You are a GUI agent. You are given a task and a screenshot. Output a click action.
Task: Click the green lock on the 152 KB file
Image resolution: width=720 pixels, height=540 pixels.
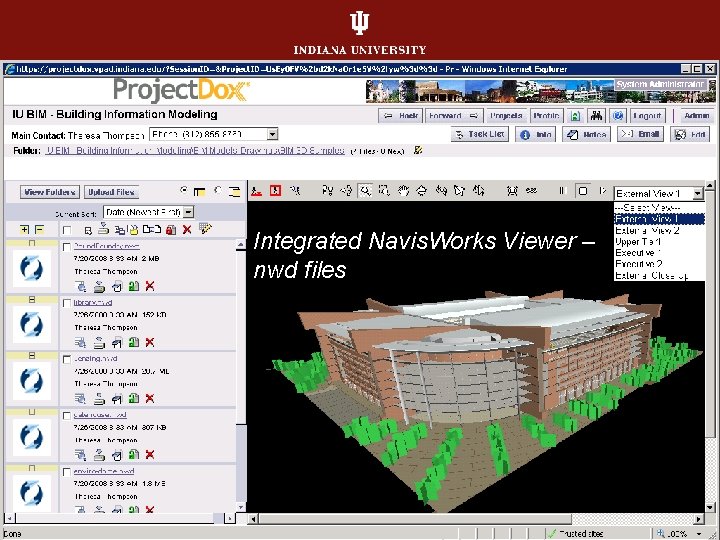(x=134, y=343)
